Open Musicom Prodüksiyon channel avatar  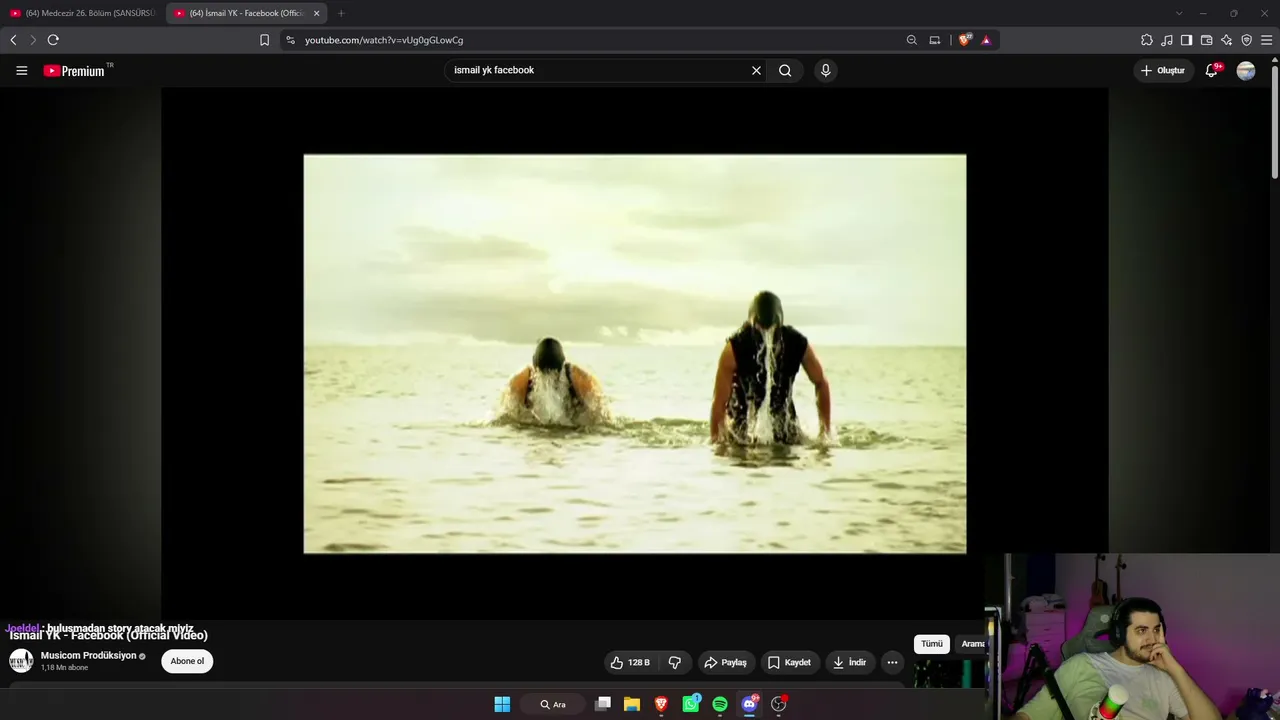coord(21,661)
